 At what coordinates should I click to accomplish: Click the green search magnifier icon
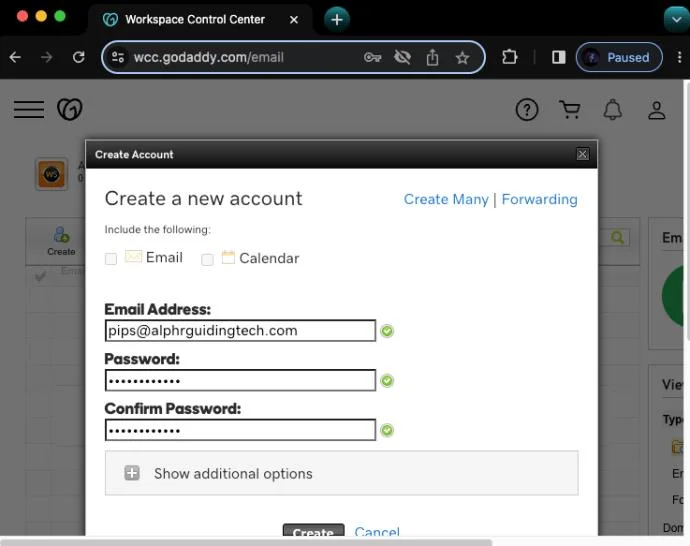pos(617,238)
